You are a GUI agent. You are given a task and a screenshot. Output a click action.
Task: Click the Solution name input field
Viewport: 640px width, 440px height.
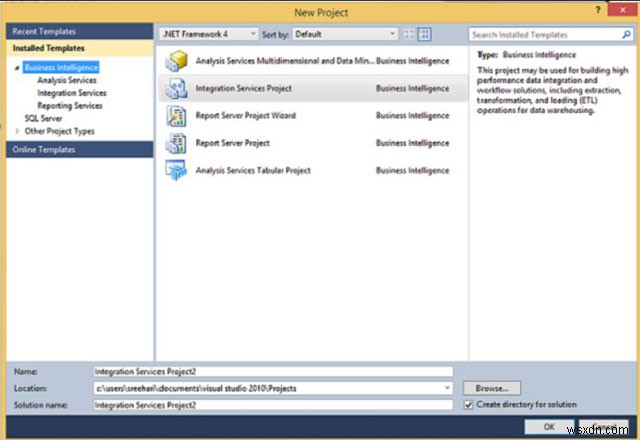pyautogui.click(x=273, y=405)
